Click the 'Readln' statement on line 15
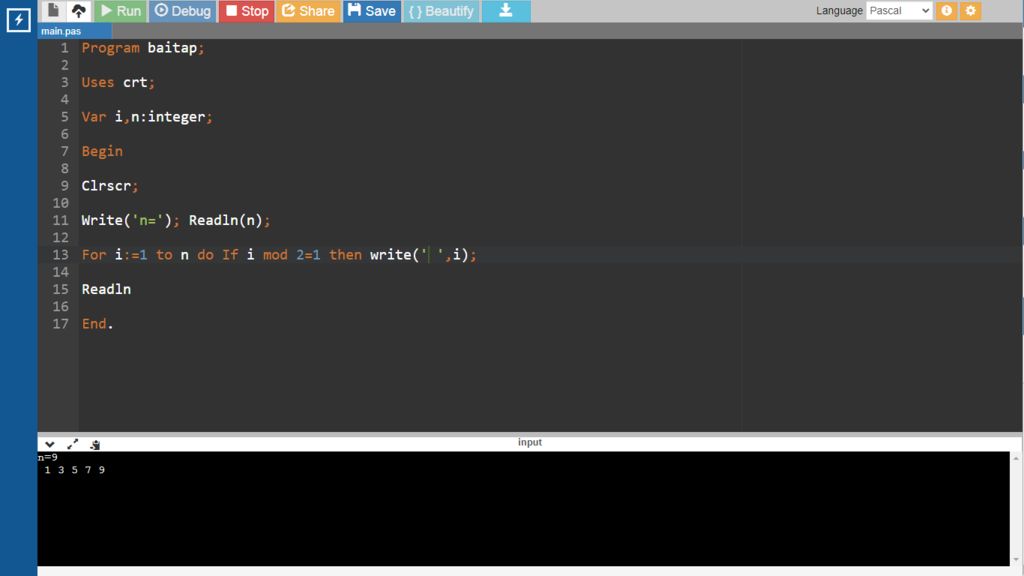Image resolution: width=1024 pixels, height=576 pixels. (106, 289)
